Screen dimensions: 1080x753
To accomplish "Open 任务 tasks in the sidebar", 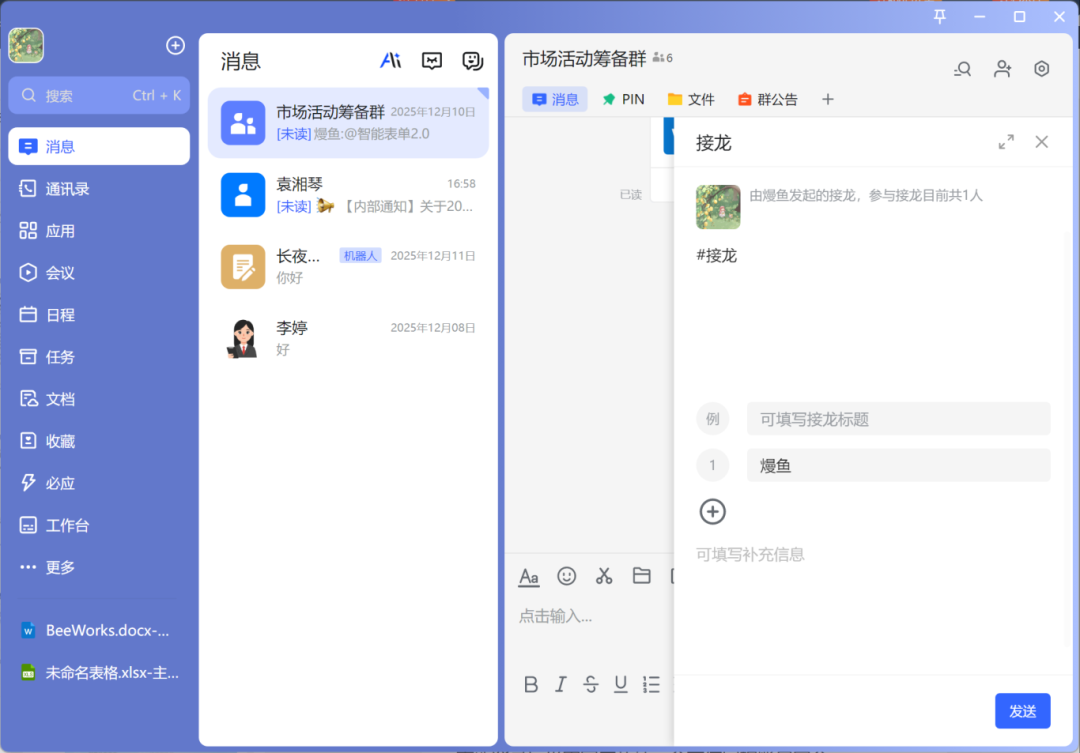I will pyautogui.click(x=99, y=356).
